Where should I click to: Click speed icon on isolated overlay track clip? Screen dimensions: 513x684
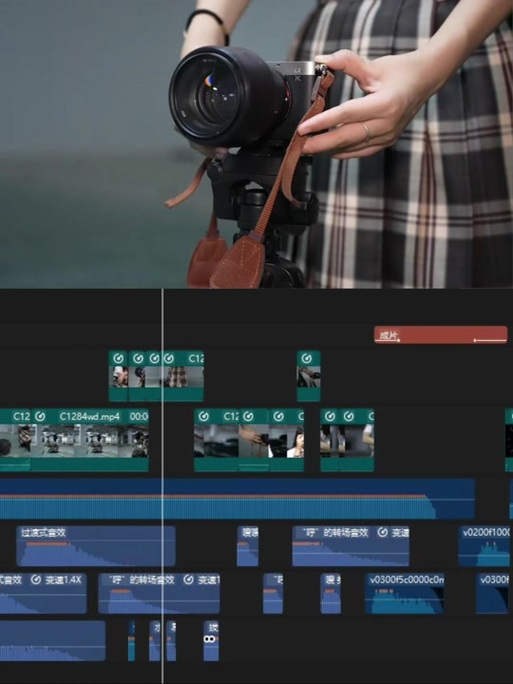(x=307, y=359)
